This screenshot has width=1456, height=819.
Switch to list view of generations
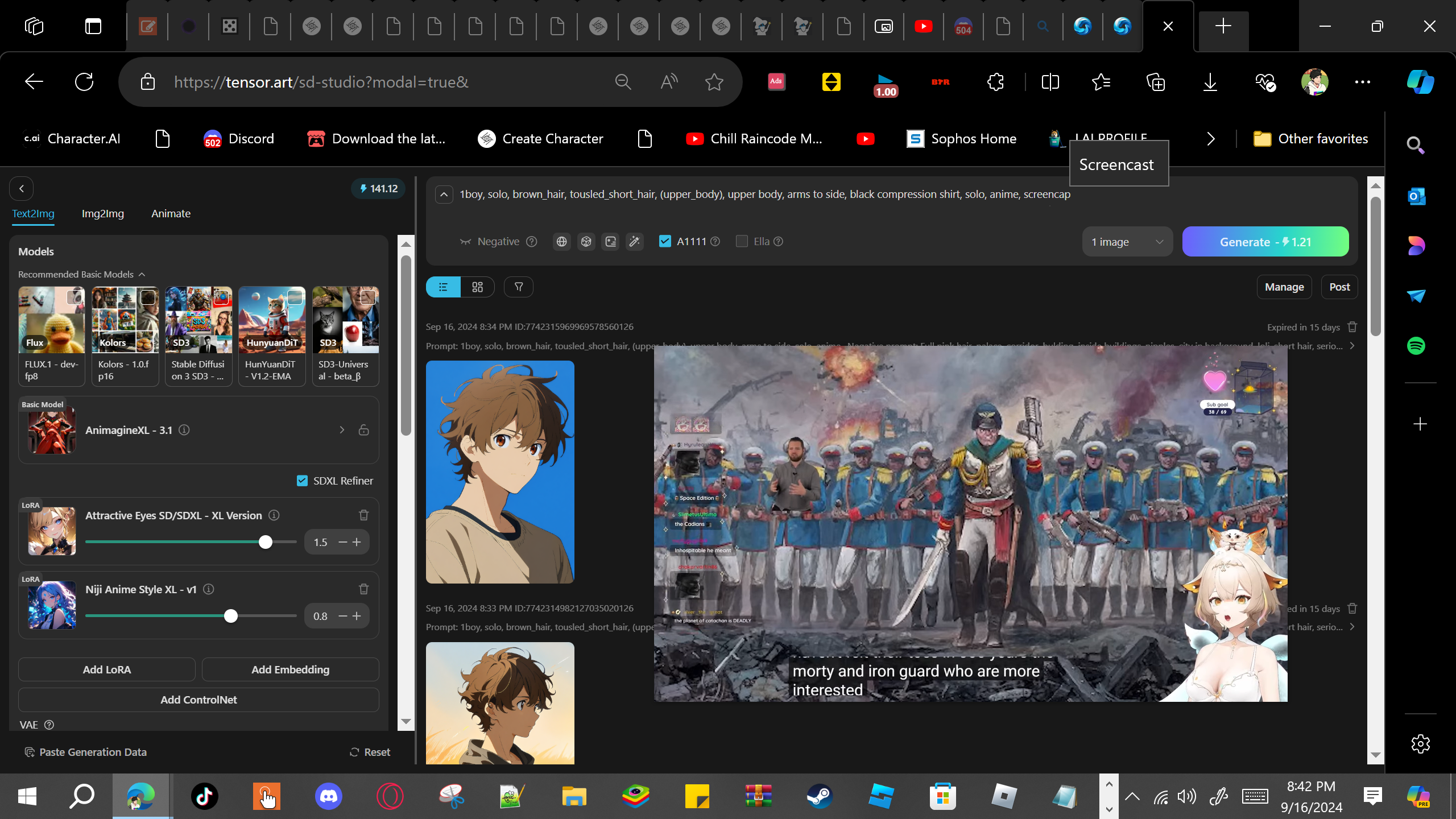[x=443, y=287]
